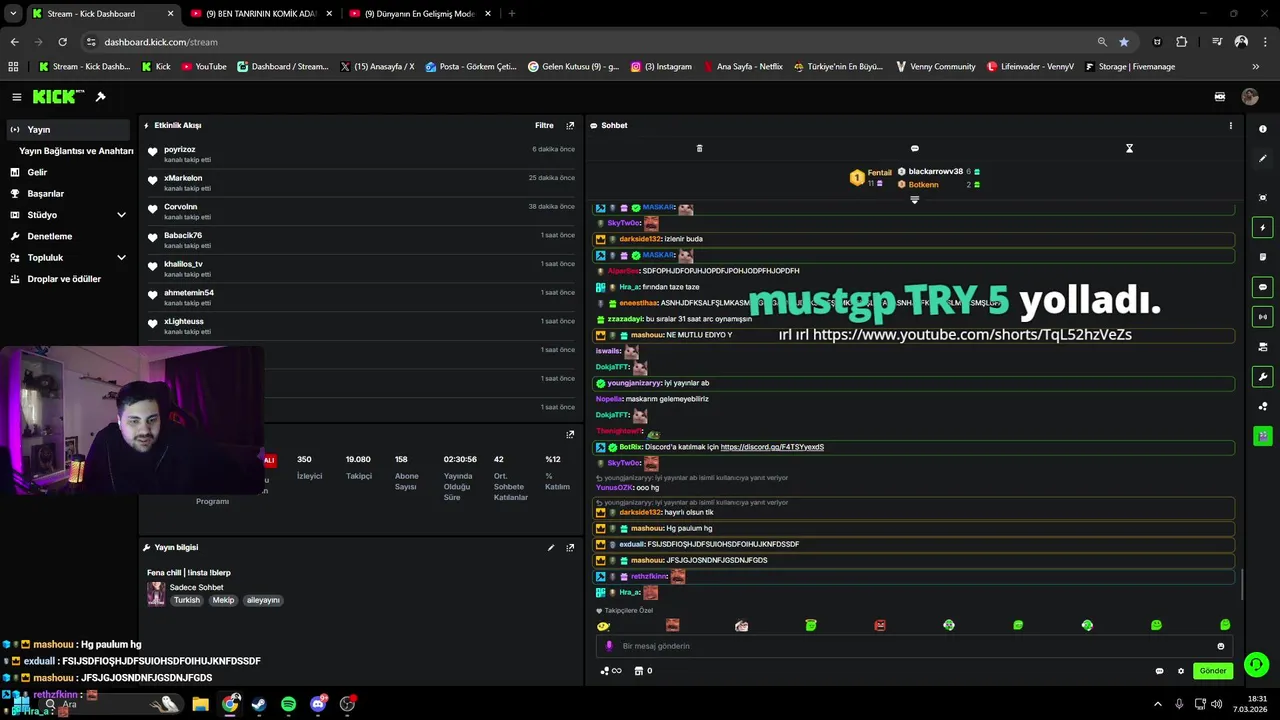Viewport: 1280px width, 720px height.
Task: Select Yayın in the left sidebar
Action: [67, 129]
